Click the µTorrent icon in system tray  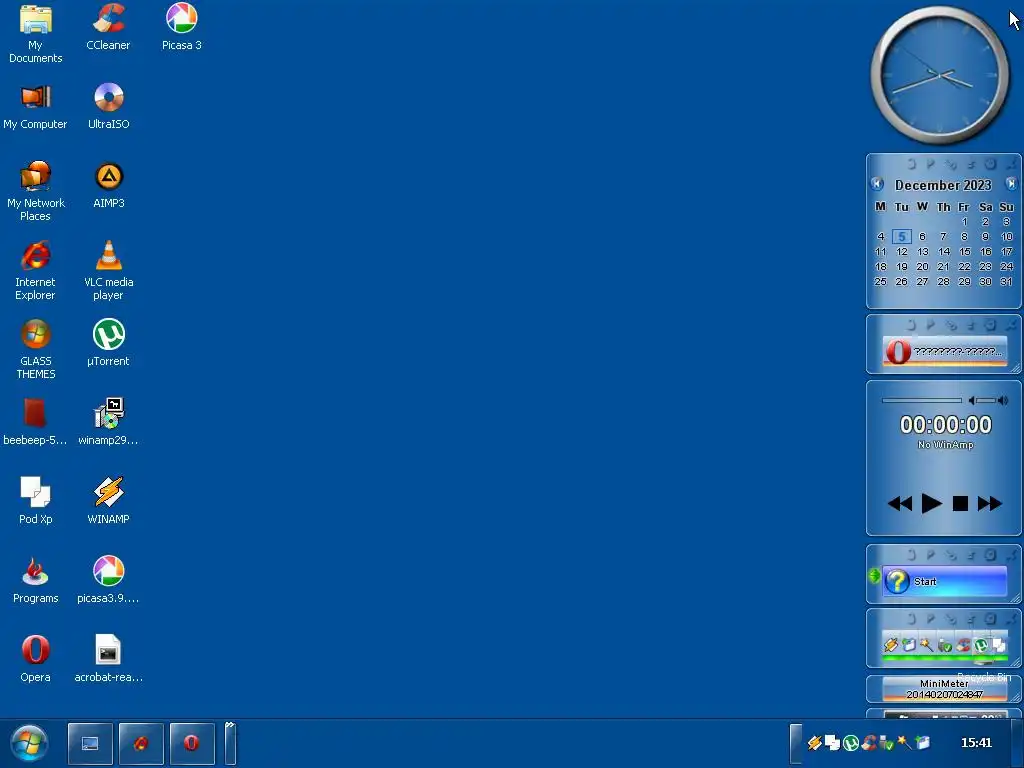point(850,743)
